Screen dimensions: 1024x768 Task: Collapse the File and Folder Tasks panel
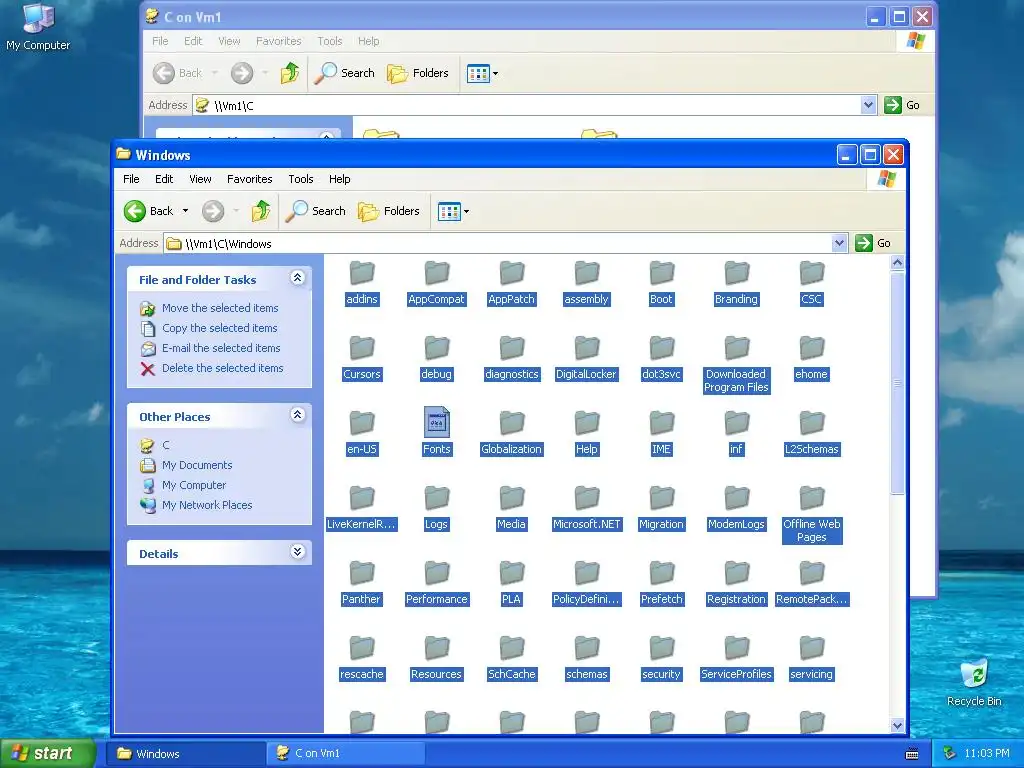pyautogui.click(x=297, y=278)
